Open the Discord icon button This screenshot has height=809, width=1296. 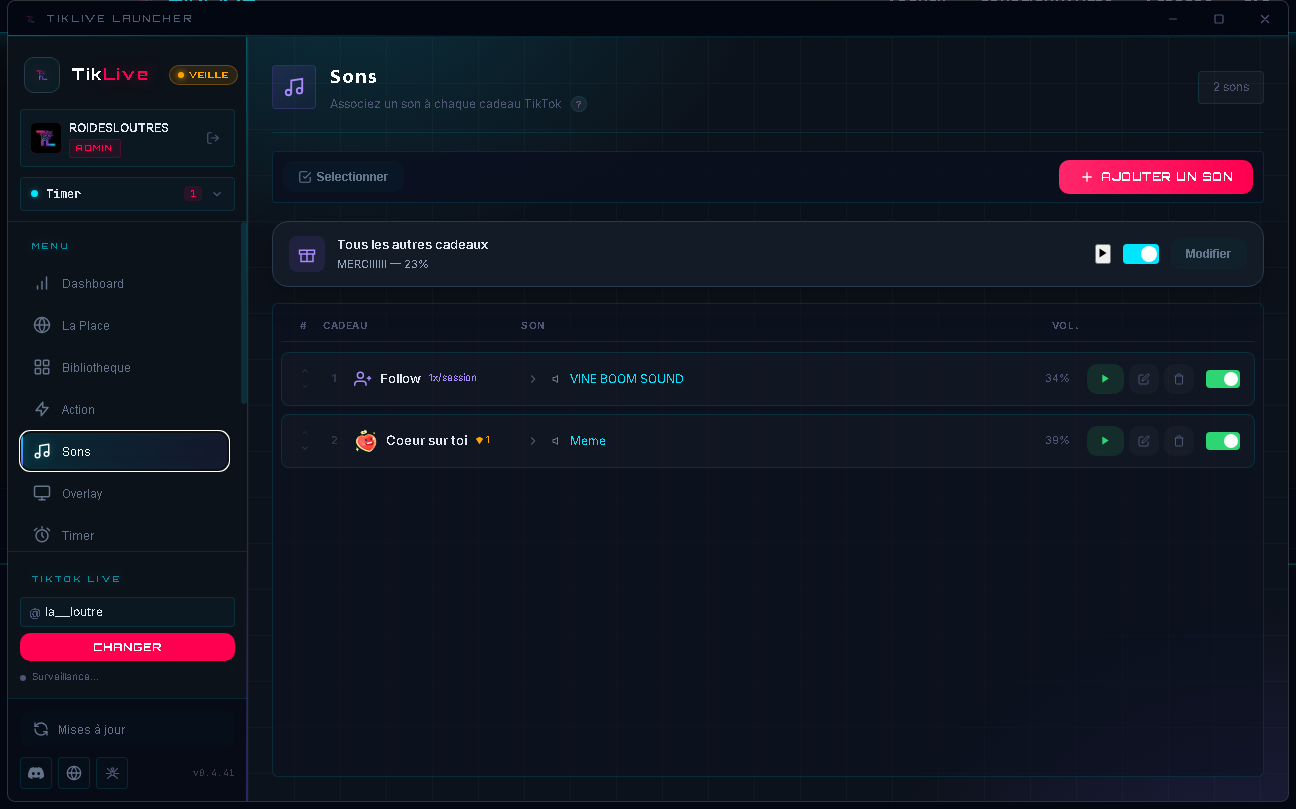pos(36,773)
